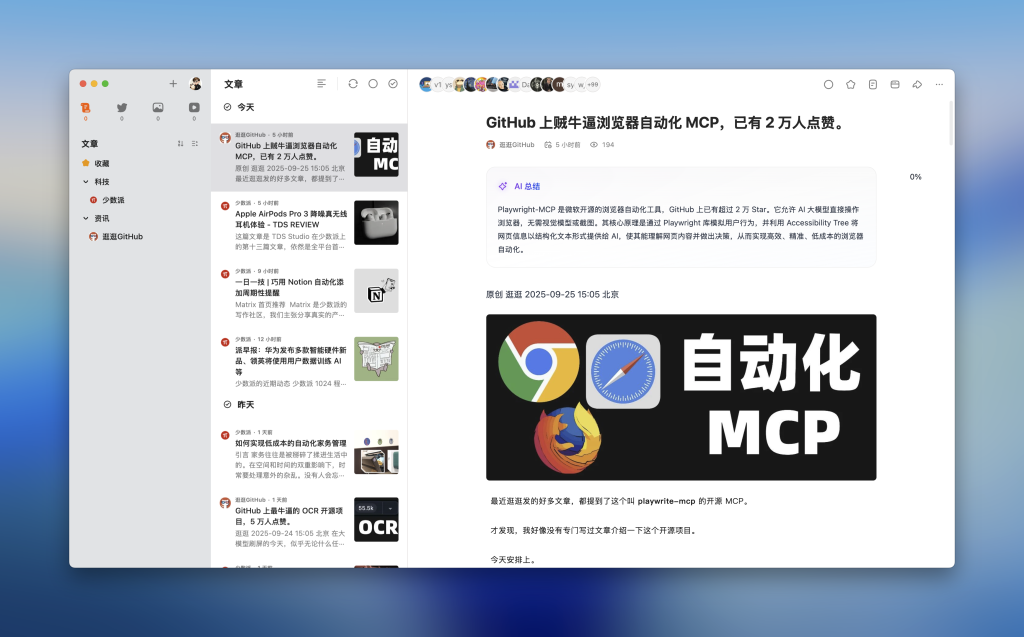Click the 文章 heading in list column

tap(233, 84)
